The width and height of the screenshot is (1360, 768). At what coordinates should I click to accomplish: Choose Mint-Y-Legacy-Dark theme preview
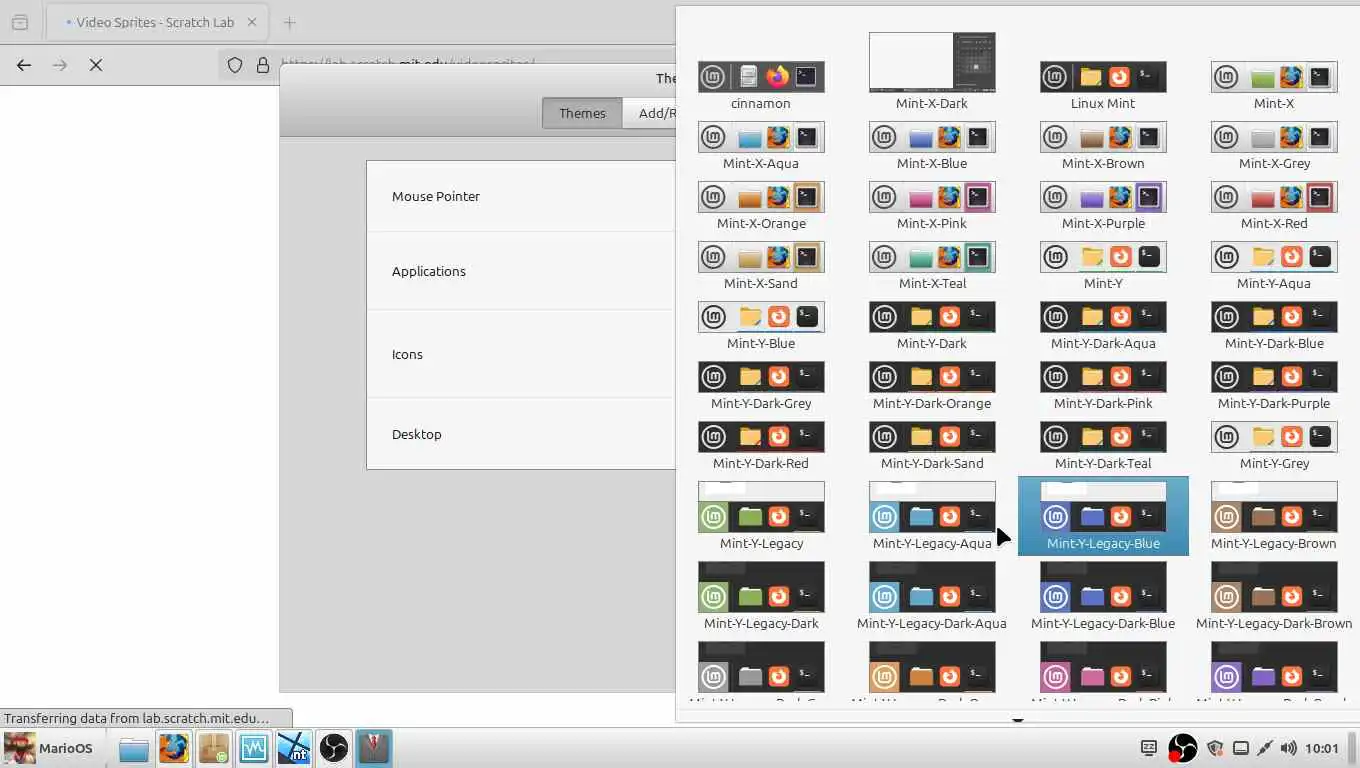(761, 587)
